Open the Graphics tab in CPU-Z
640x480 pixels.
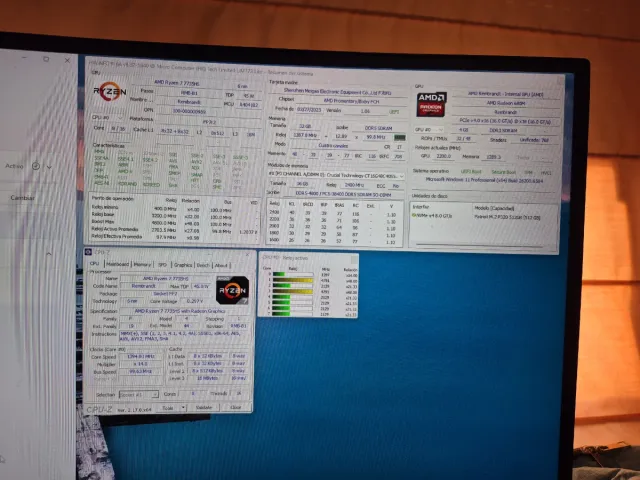pos(180,264)
